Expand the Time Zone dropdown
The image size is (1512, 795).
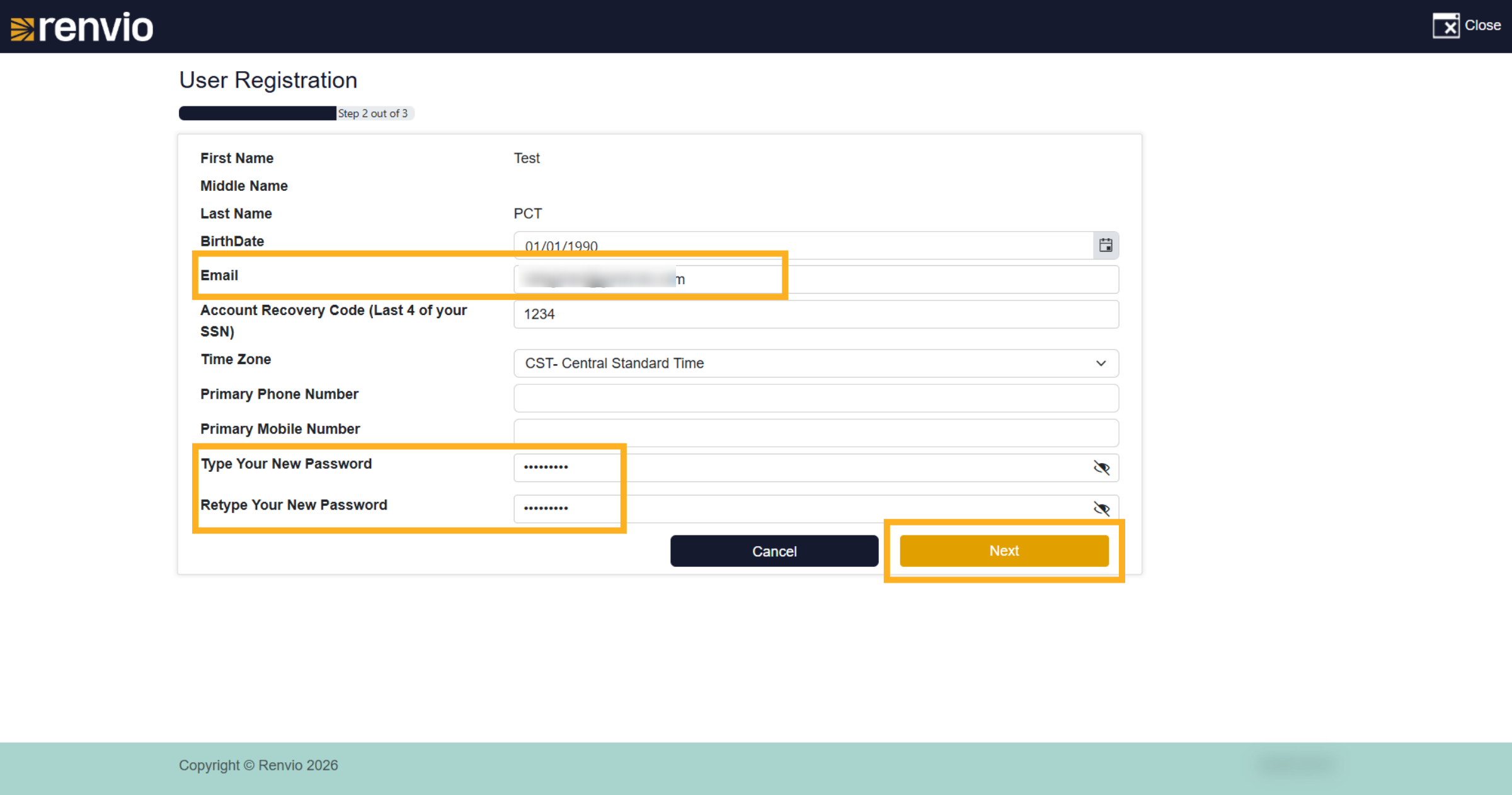816,363
